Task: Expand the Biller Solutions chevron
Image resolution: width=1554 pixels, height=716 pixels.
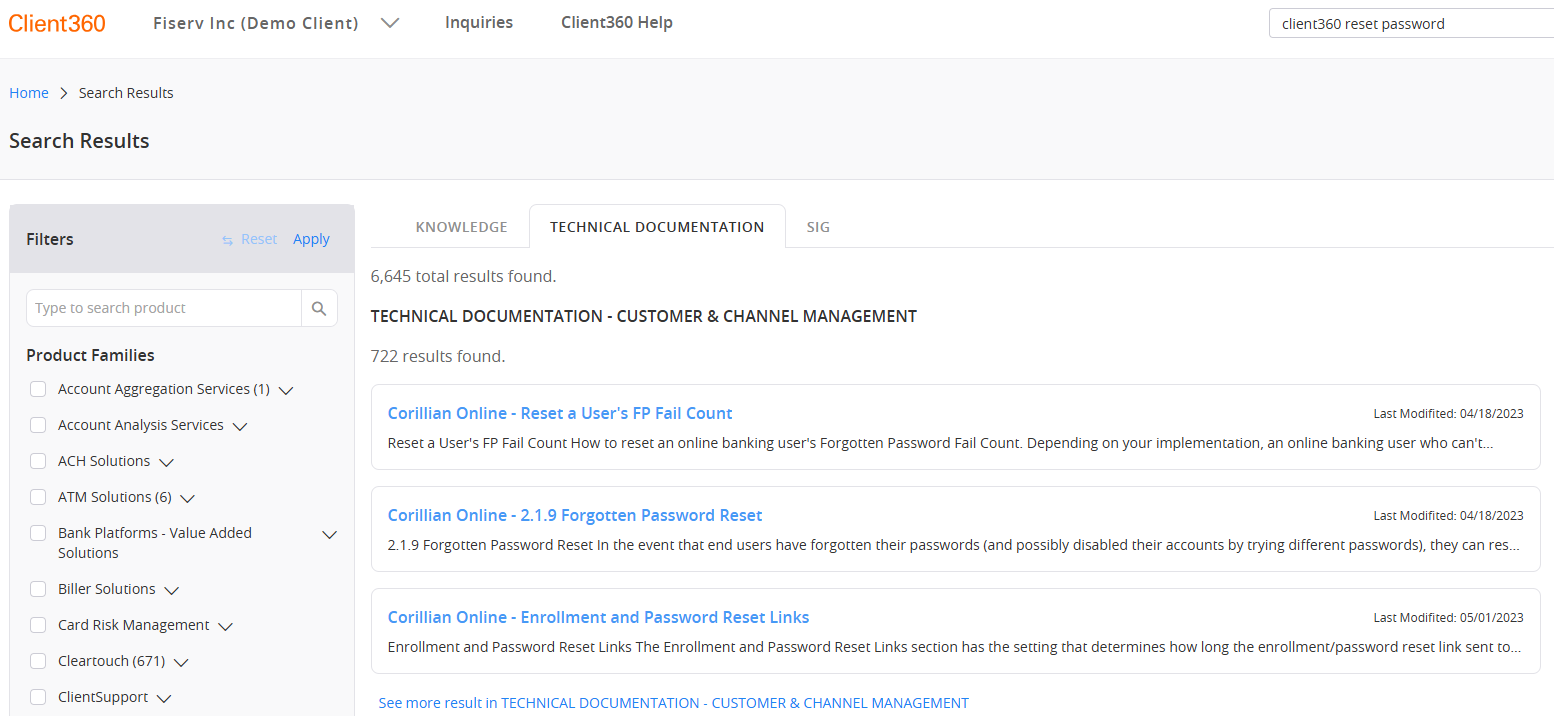Action: [x=172, y=590]
